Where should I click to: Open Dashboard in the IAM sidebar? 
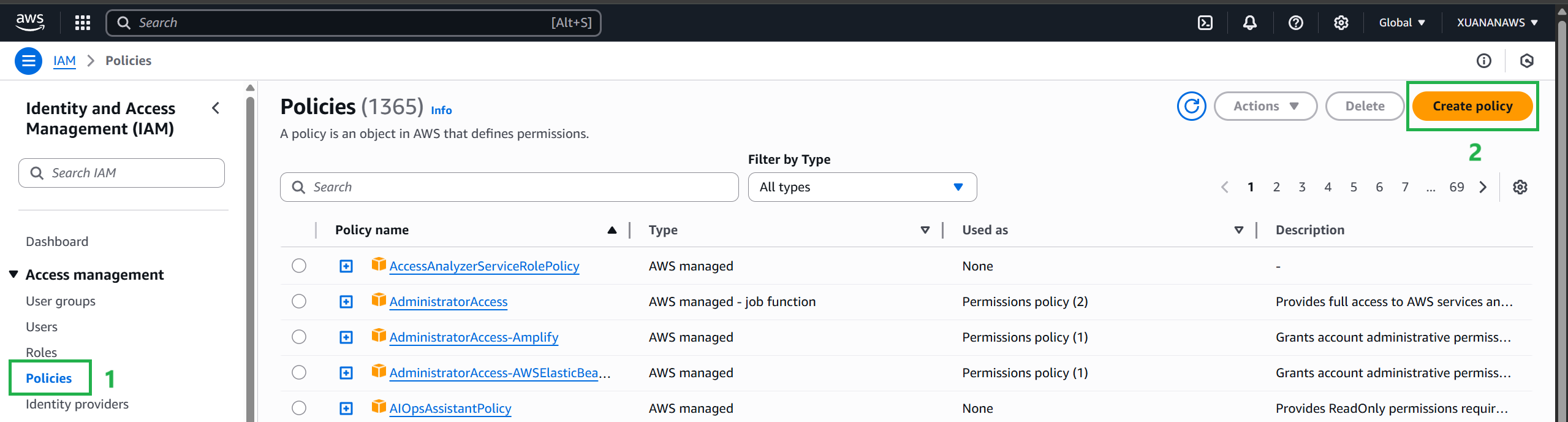tap(57, 242)
